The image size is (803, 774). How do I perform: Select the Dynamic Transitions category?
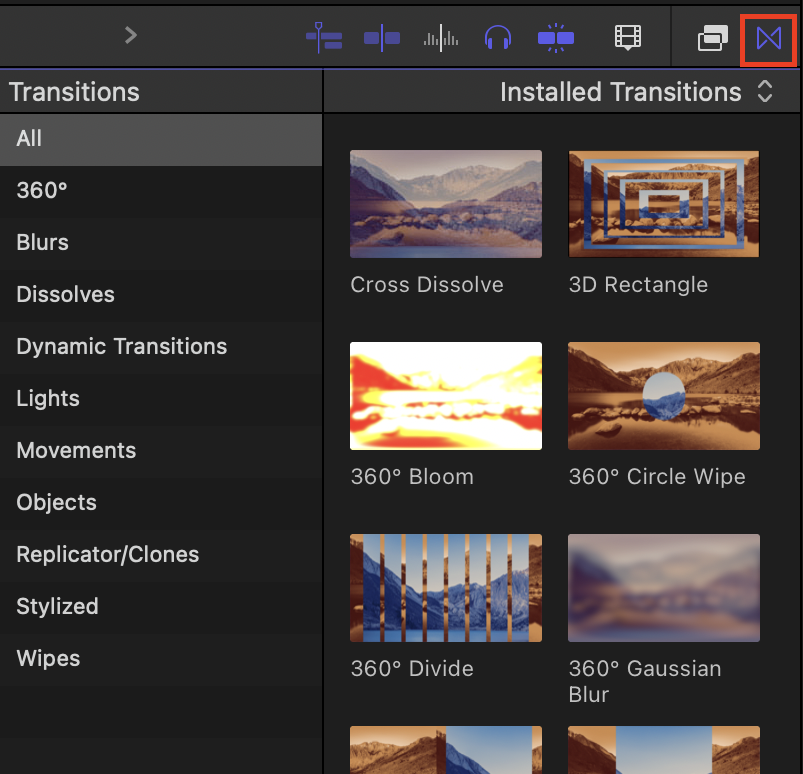click(x=161, y=347)
